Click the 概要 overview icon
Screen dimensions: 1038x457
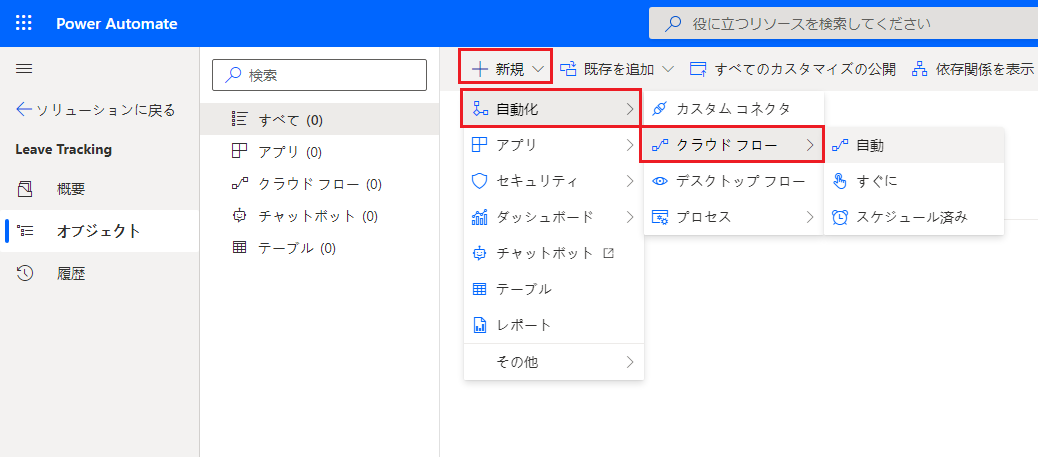[x=24, y=190]
